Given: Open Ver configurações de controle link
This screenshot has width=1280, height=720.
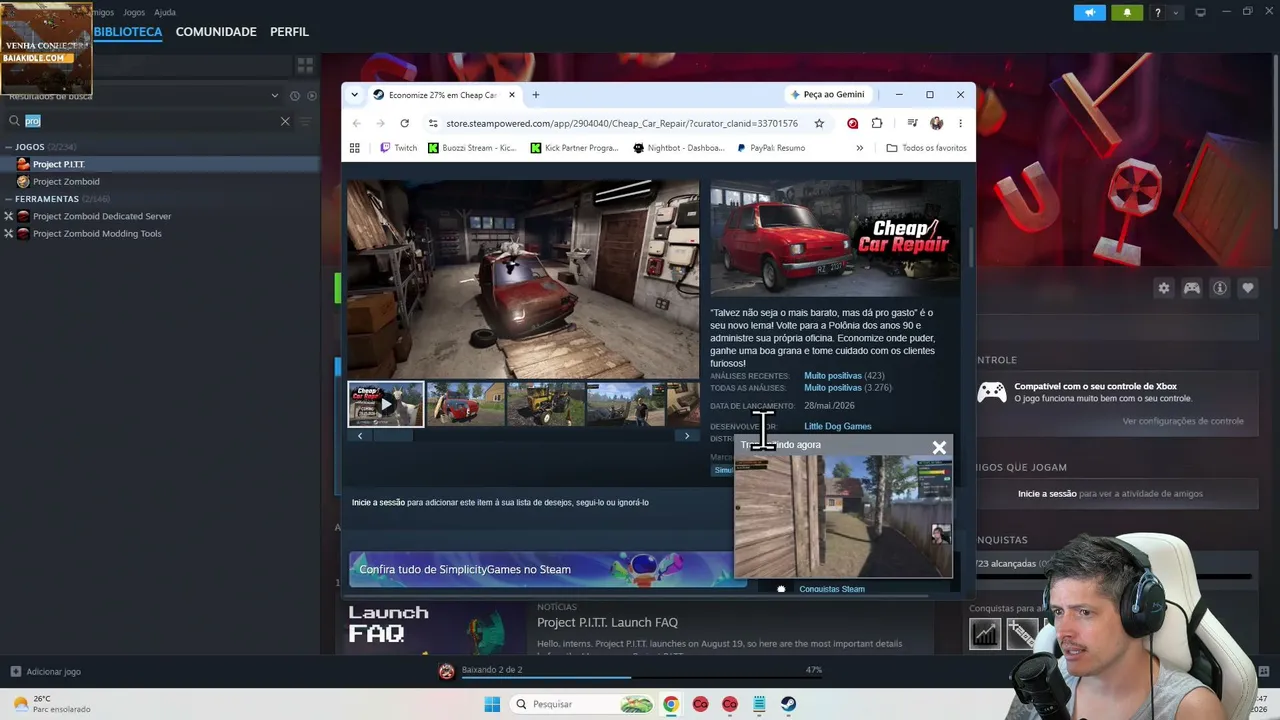Looking at the screenshot, I should (1183, 421).
